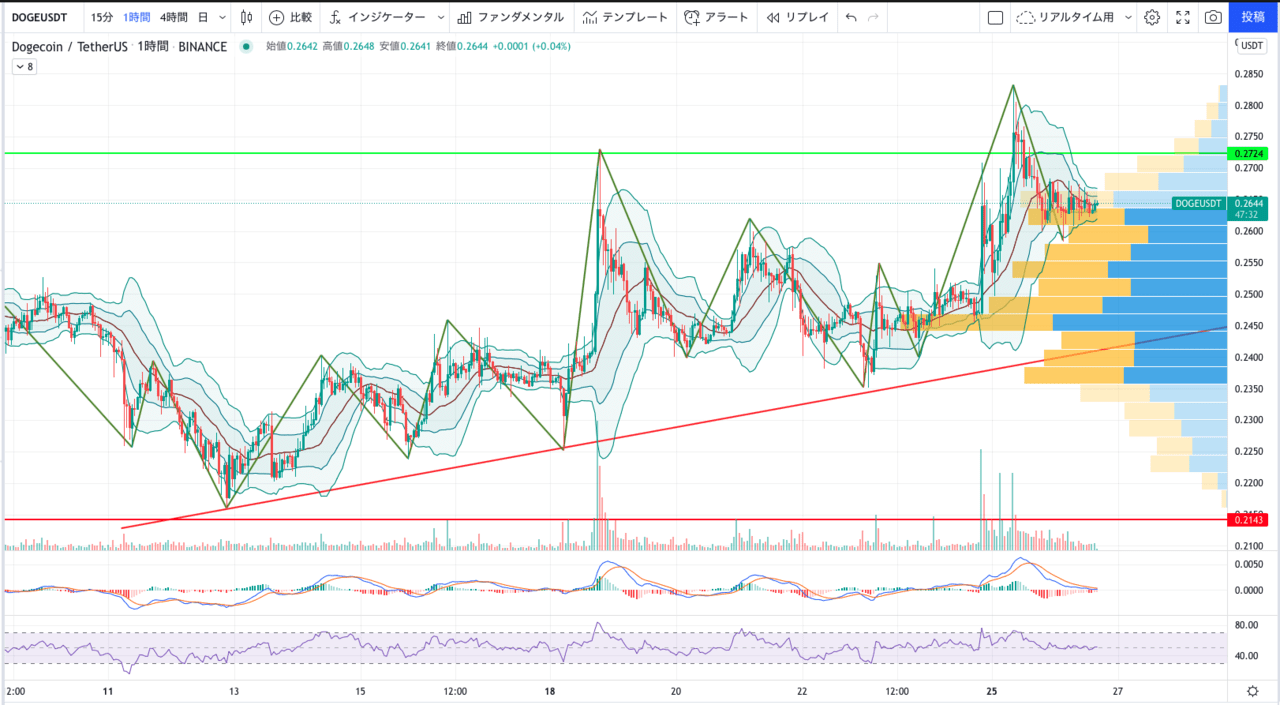
Task: Click the 13 date label on time axis
Action: coord(233,691)
